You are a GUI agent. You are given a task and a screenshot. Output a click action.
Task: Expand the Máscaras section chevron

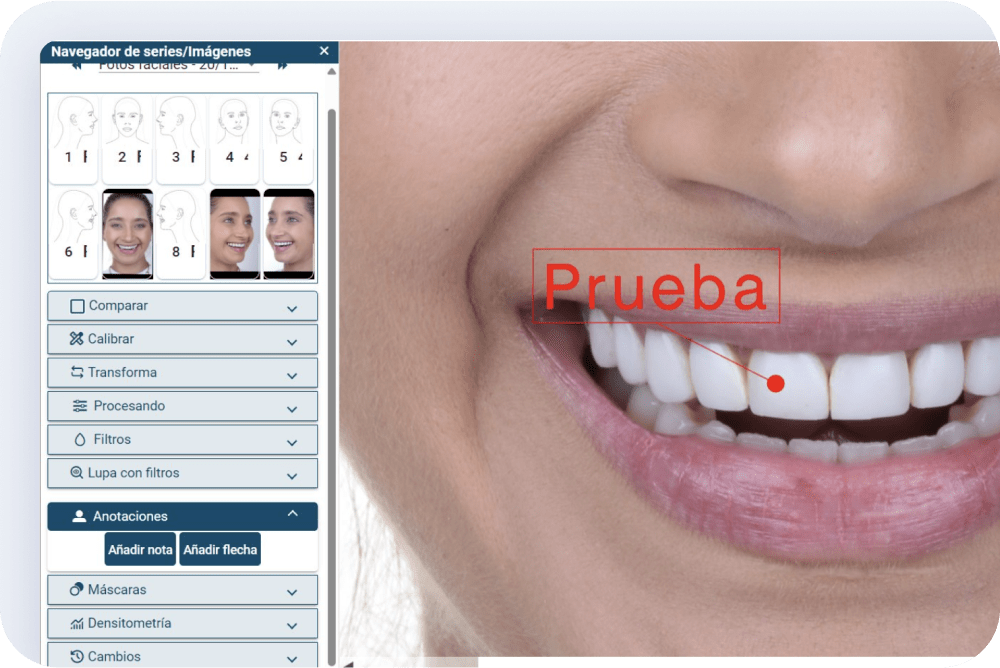(x=292, y=592)
